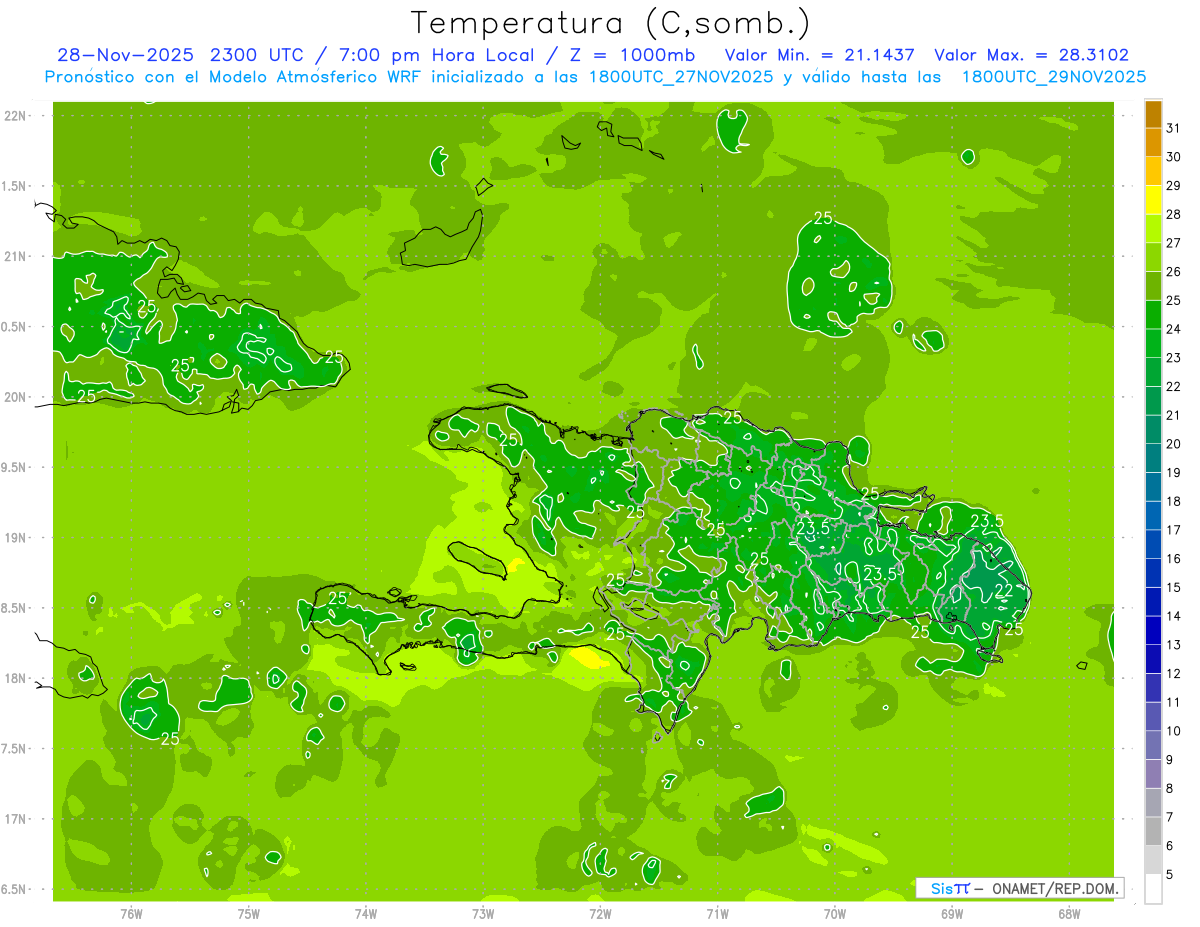Viewport: 1200px width, 927px height.
Task: Click the "18" value on color scale
Action: click(x=1174, y=501)
